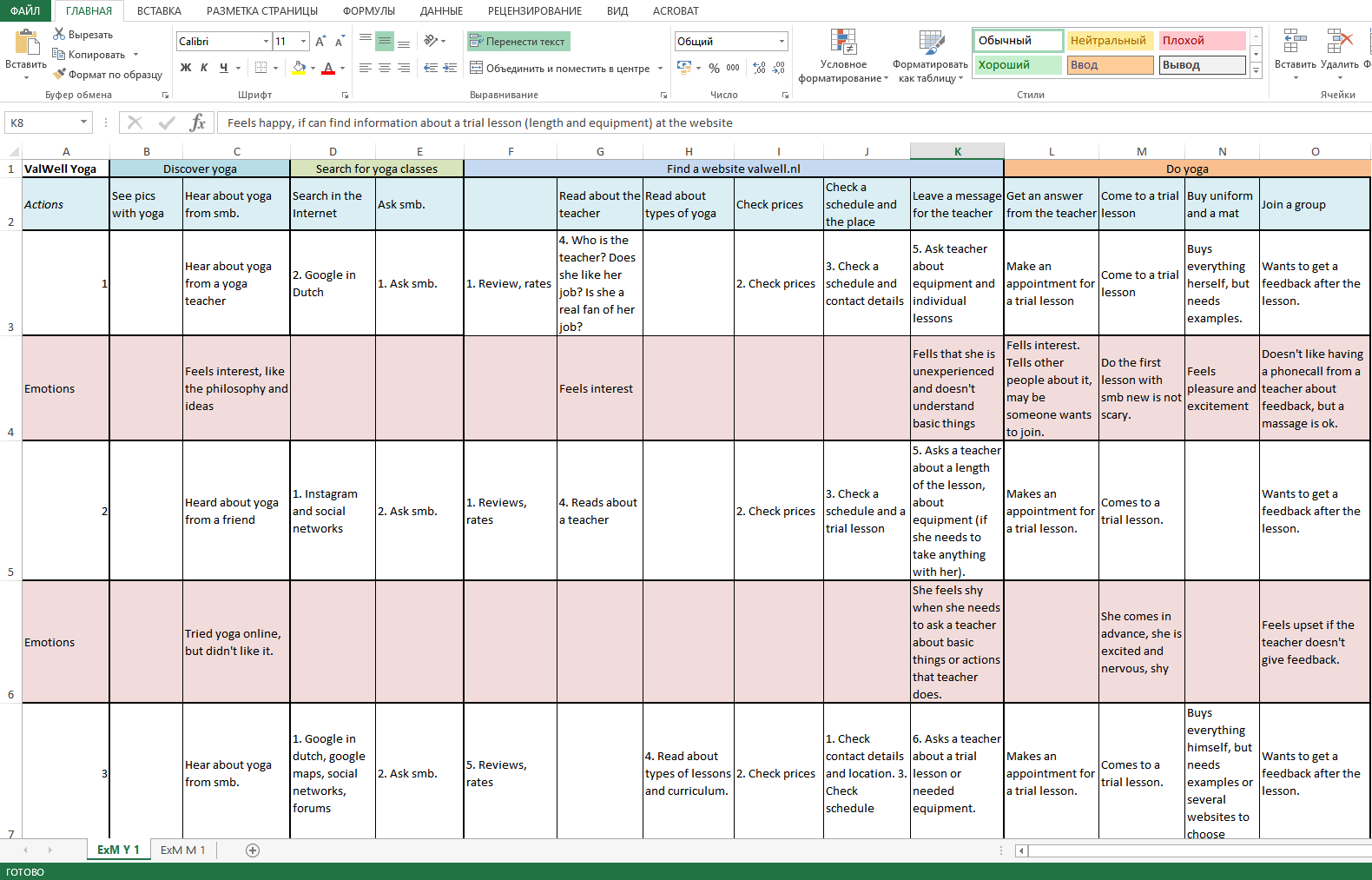1372x880 pixels.
Task: Apply the Ввод cell style
Action: click(1110, 65)
